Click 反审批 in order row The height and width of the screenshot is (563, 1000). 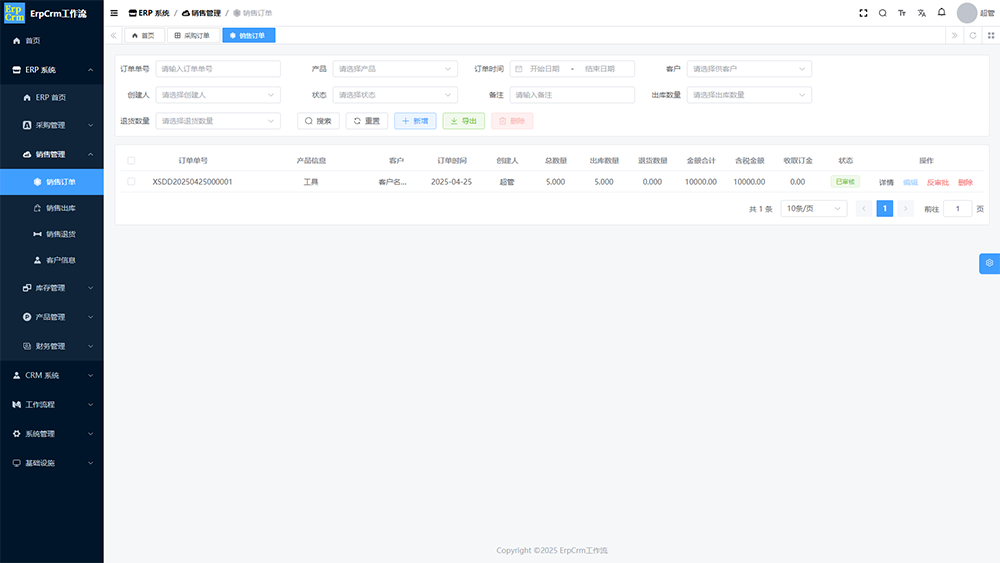[x=938, y=182]
